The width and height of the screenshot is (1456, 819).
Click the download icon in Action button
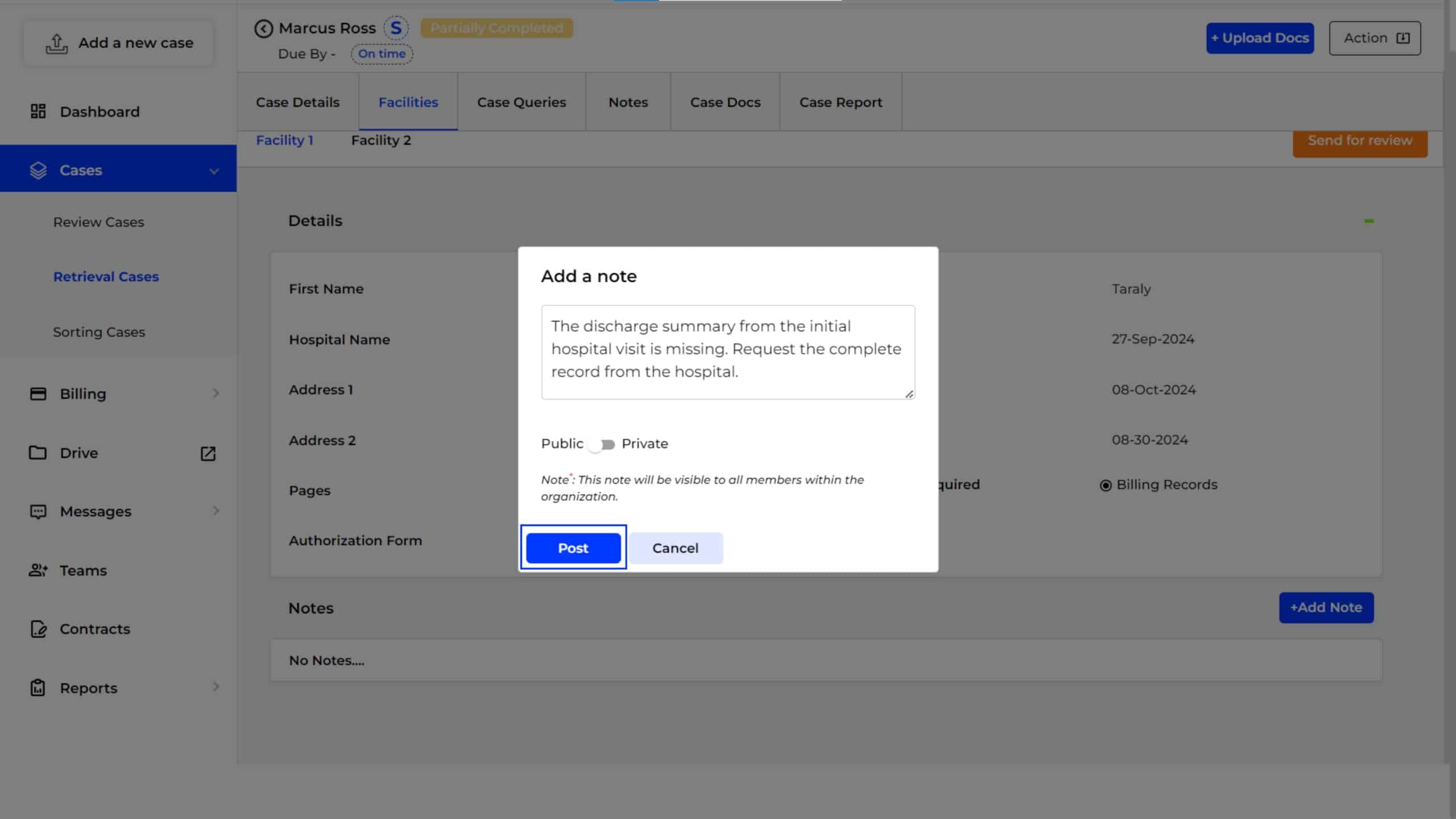tap(1403, 38)
